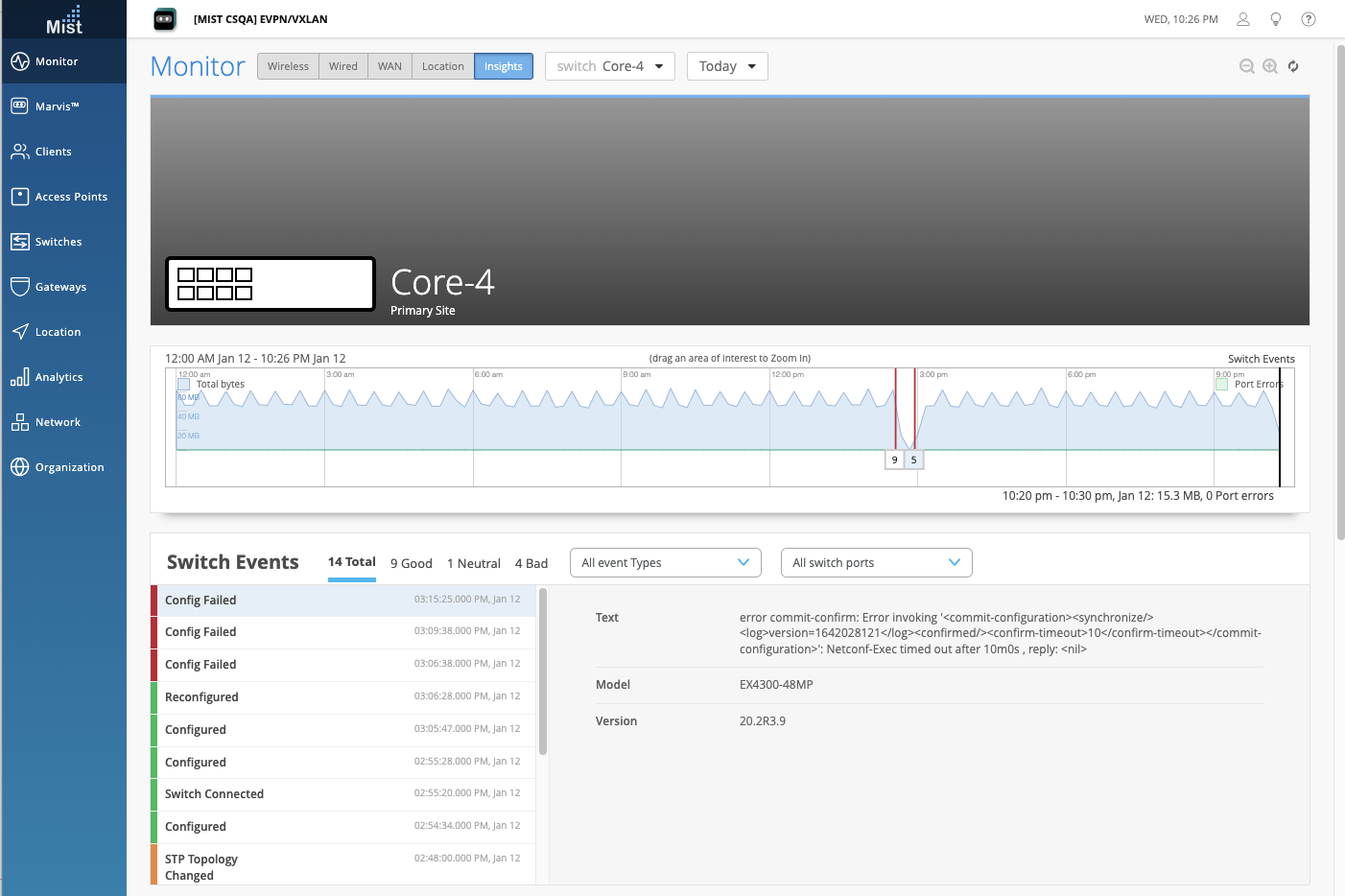Select the Reconfigured event row
The image size is (1345, 896).
(342, 697)
